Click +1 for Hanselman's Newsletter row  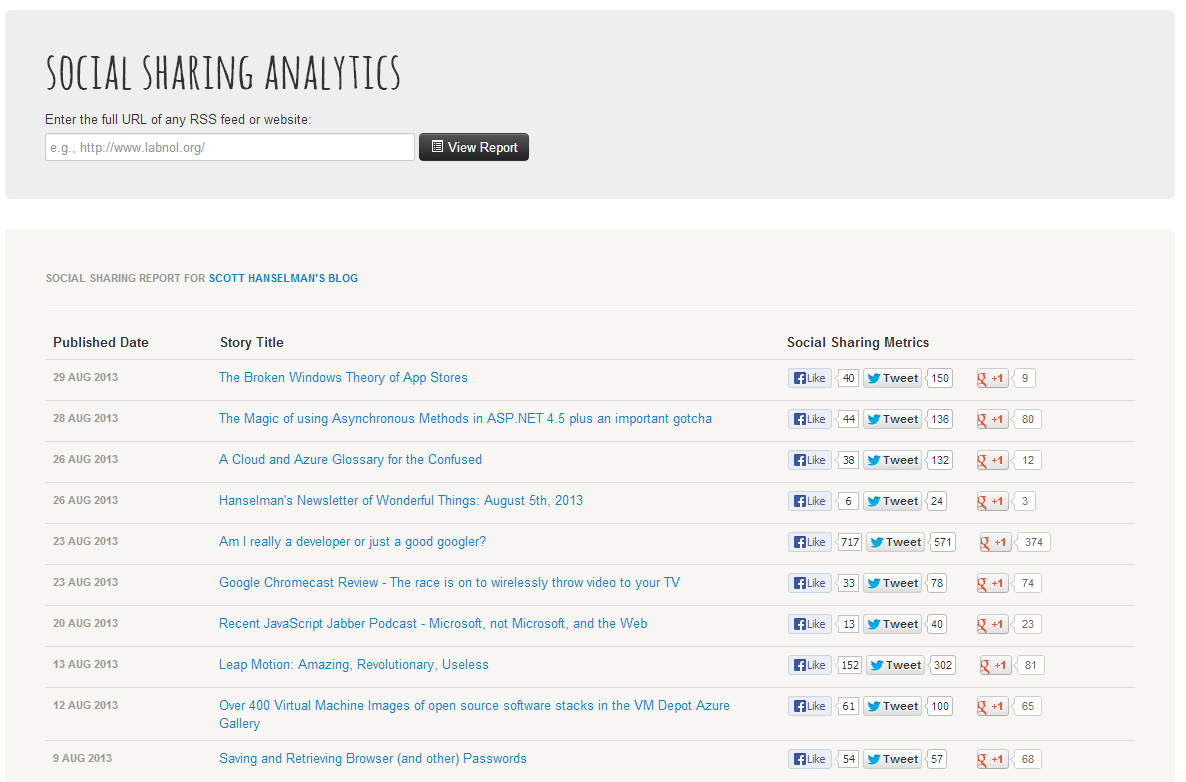coord(992,501)
